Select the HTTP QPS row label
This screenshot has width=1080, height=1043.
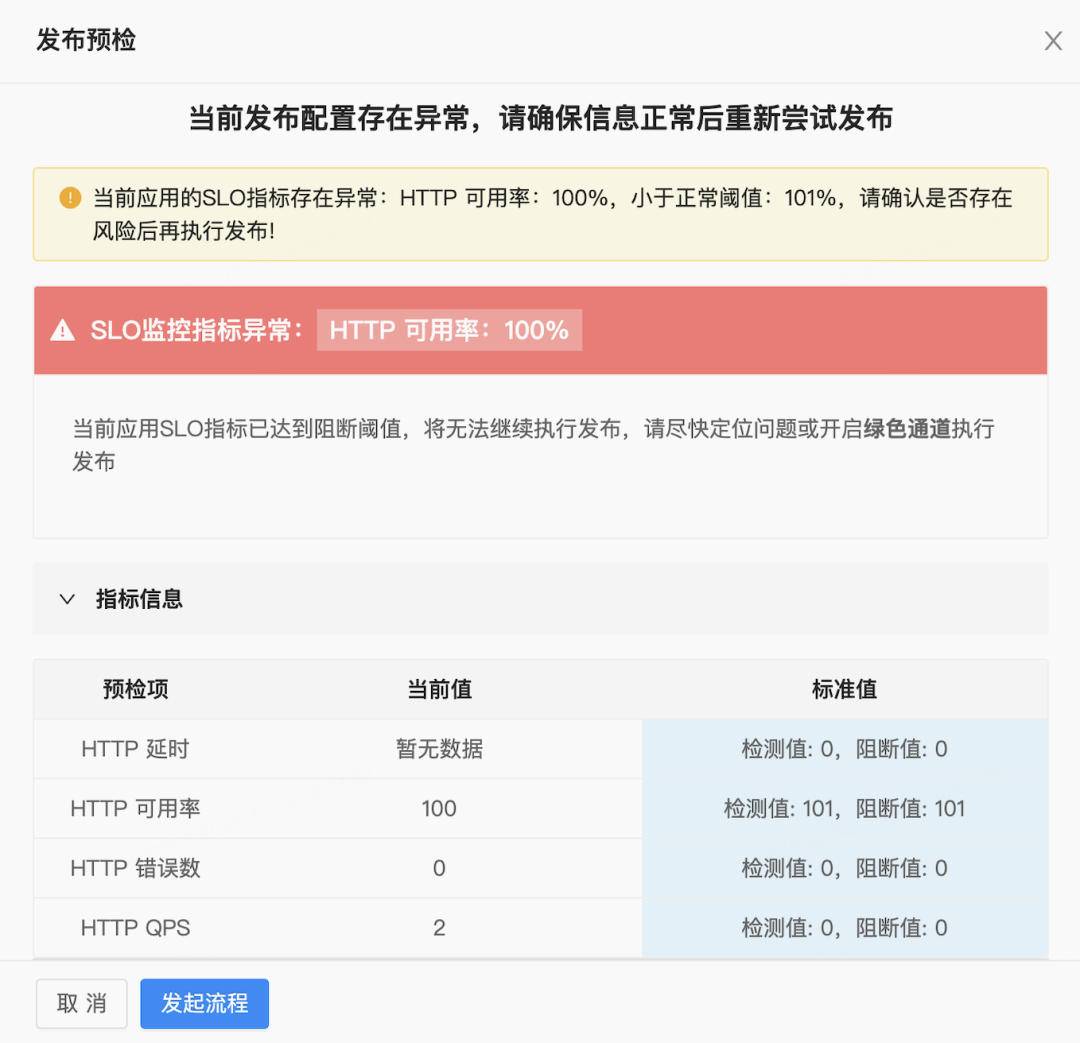tap(135, 928)
